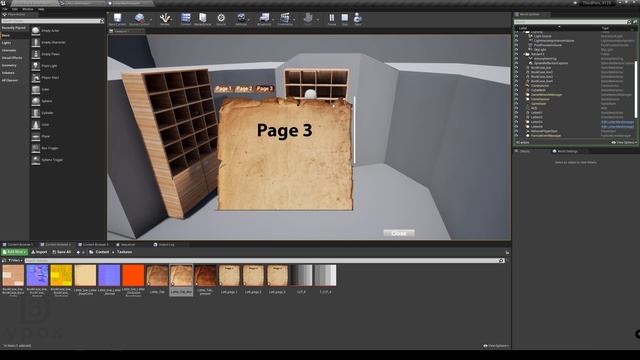Pause the running simulation
This screenshot has width=640, height=360.
coord(332,18)
